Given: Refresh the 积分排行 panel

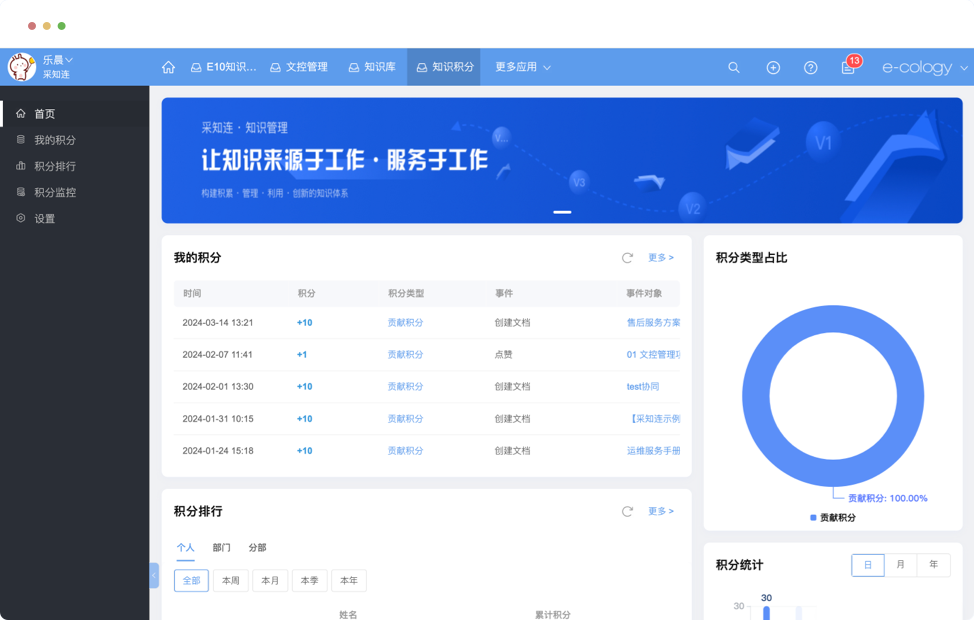Looking at the screenshot, I should pos(627,511).
